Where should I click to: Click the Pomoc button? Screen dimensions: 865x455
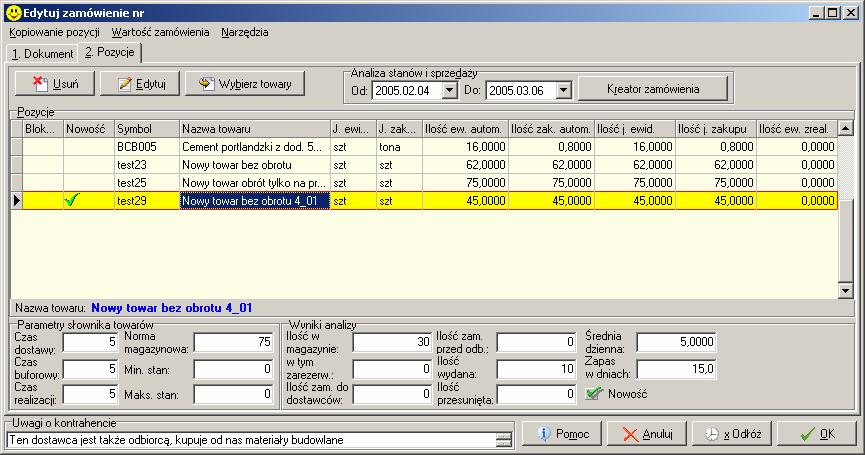pos(562,434)
